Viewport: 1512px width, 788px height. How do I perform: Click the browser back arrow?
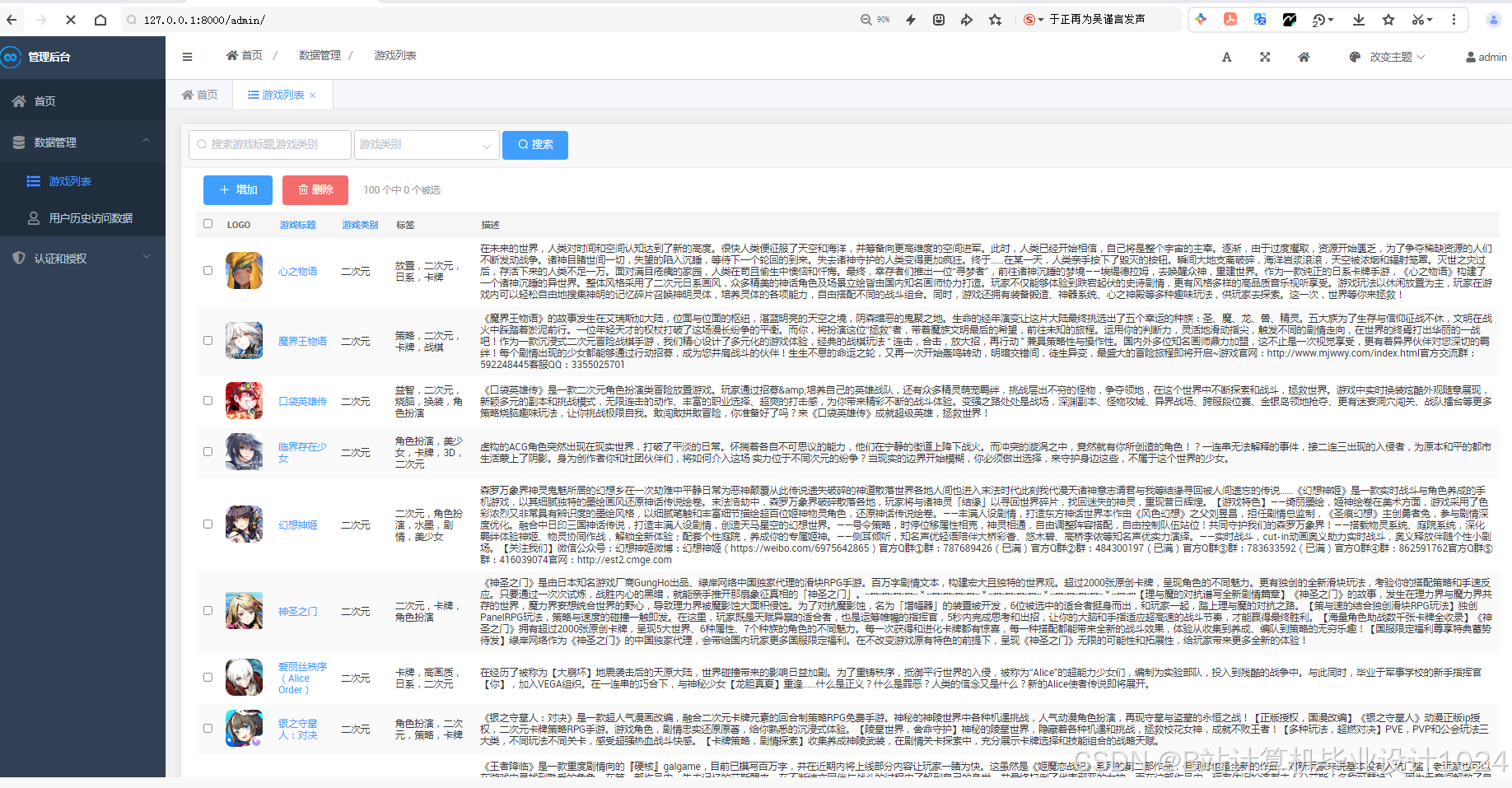[x=12, y=20]
